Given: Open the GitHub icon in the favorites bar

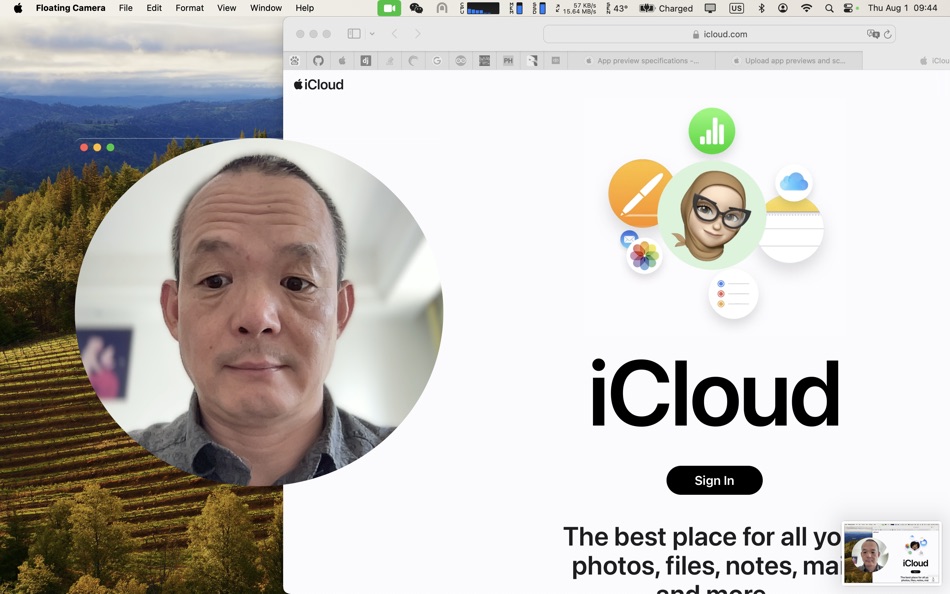Looking at the screenshot, I should 318,60.
